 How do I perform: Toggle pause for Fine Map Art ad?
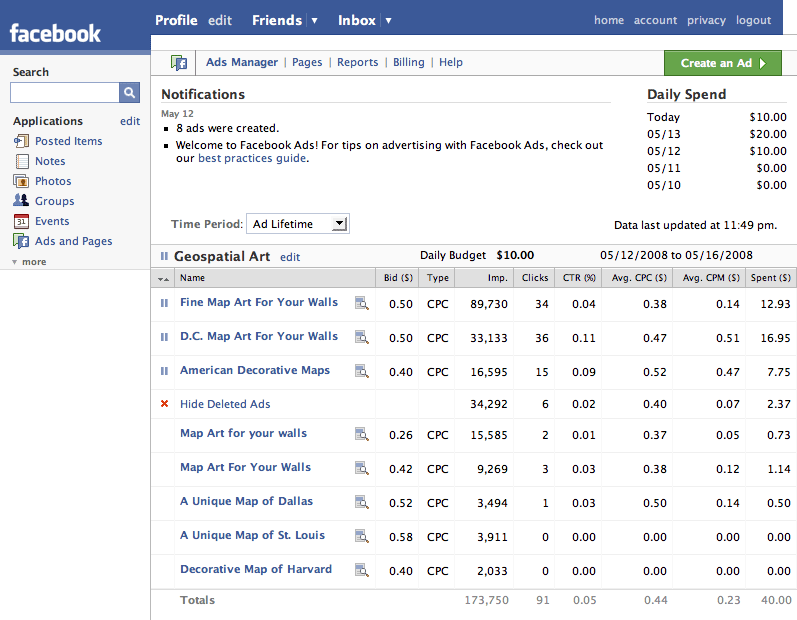164,303
